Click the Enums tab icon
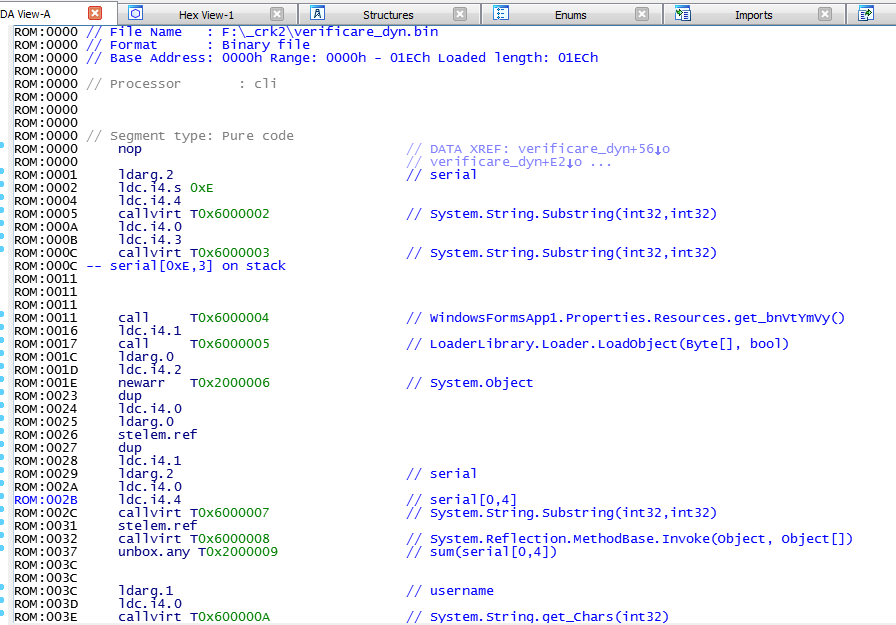 pos(502,14)
